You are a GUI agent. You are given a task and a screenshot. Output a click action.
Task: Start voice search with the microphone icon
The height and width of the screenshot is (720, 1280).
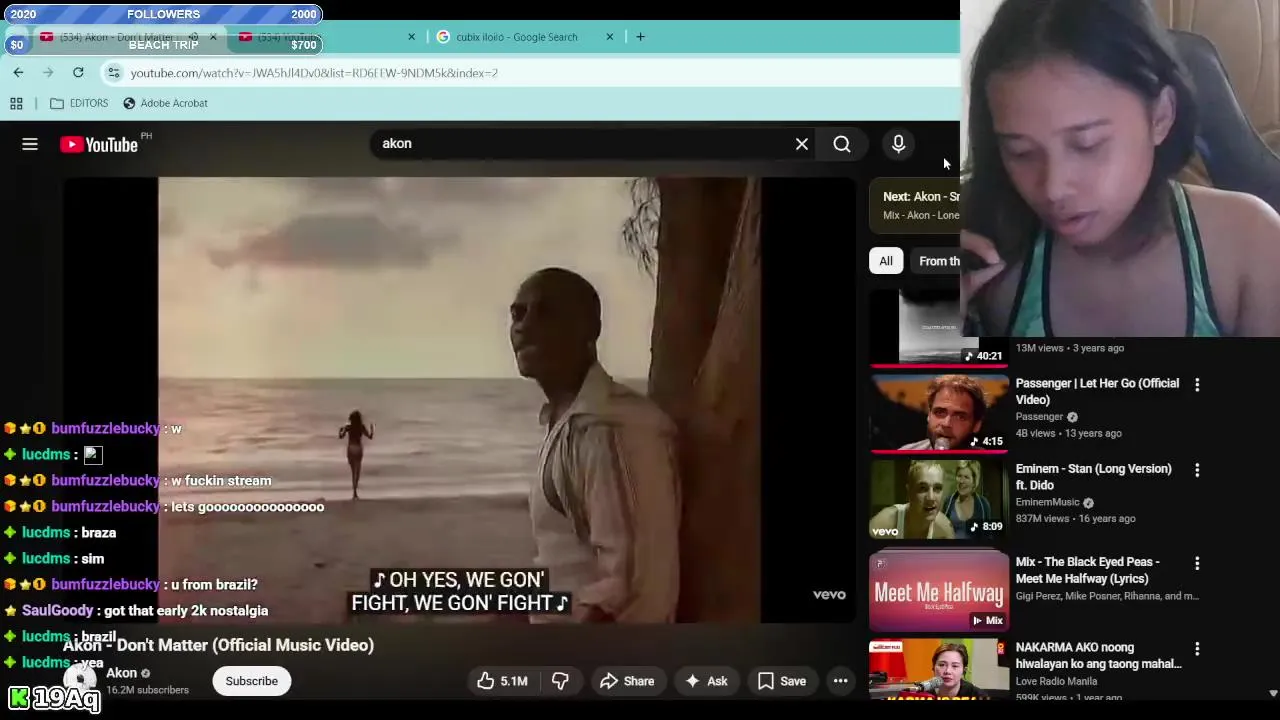898,144
